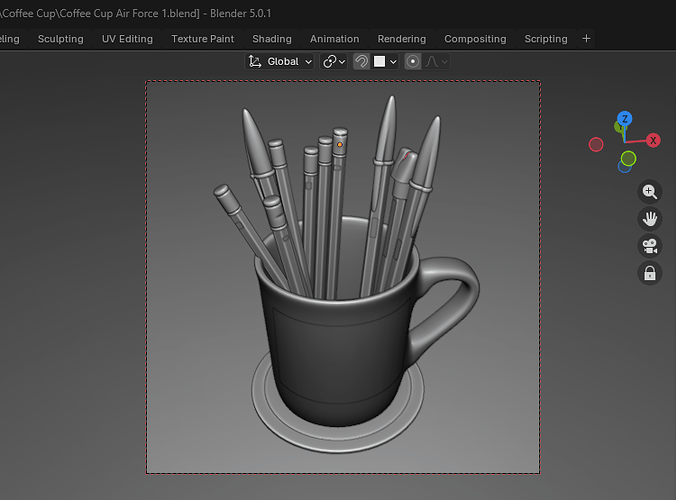Screen dimensions: 676x500
Task: Click the negative X red circle on the gizmo
Action: pos(596,144)
